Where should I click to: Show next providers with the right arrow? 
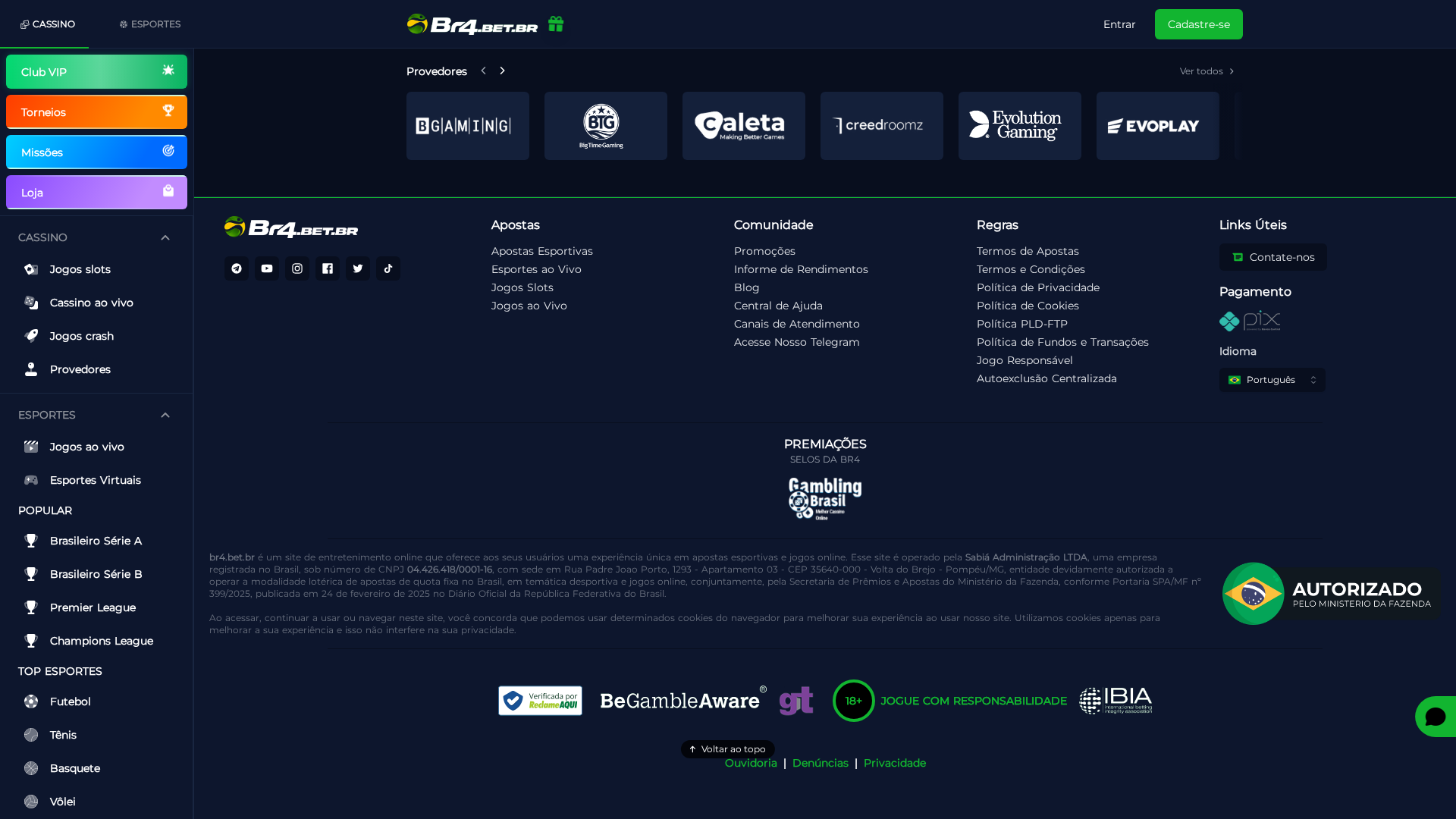pos(502,71)
